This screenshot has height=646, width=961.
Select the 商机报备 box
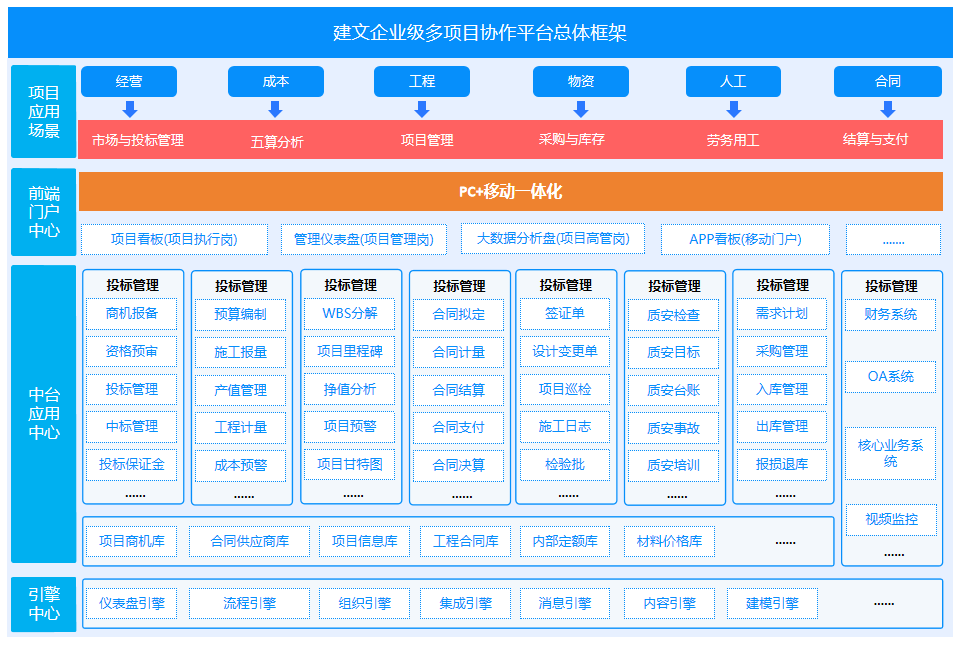(x=132, y=314)
